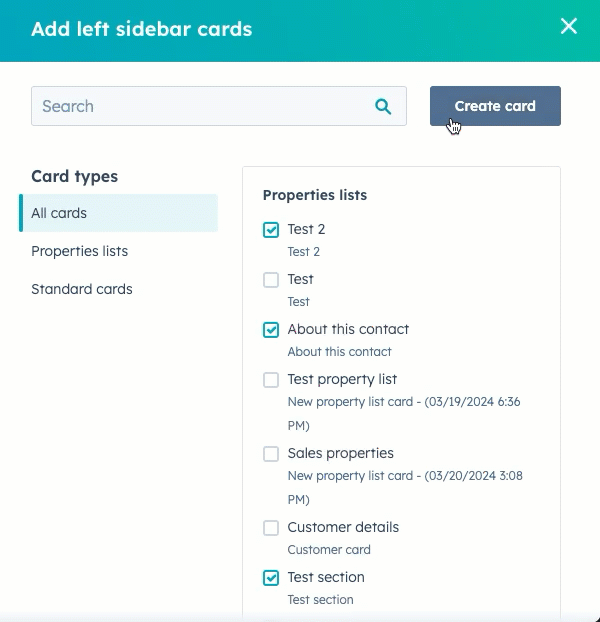Close the Add left sidebar cards dialog
The width and height of the screenshot is (600, 622).
pos(569,27)
